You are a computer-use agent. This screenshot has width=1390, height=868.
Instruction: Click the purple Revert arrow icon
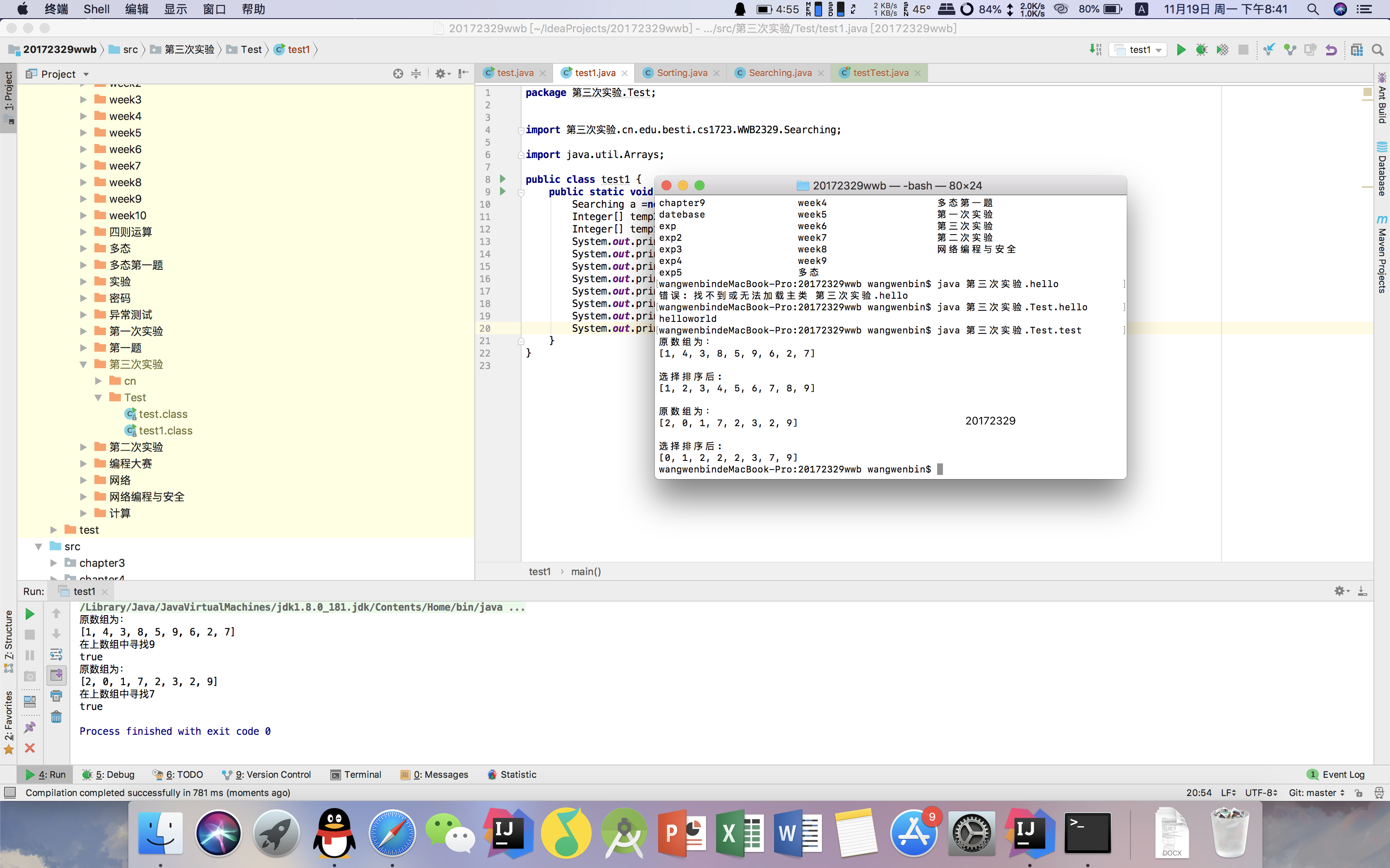pyautogui.click(x=1331, y=50)
